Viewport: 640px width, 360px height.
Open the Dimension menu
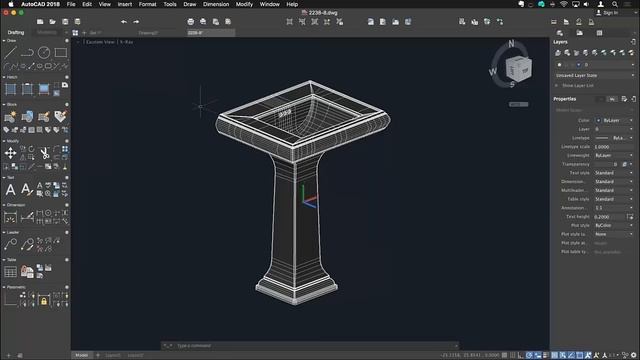point(216,4)
